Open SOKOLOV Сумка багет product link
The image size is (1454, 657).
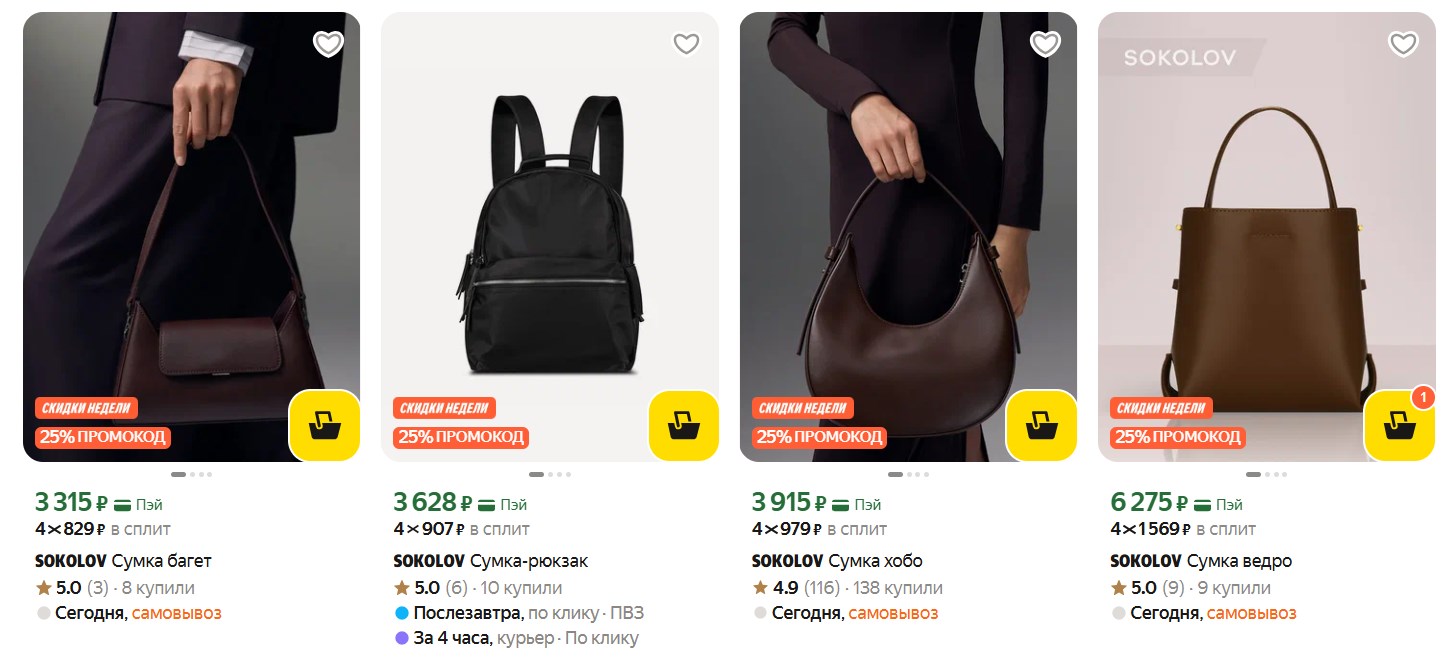coord(123,561)
